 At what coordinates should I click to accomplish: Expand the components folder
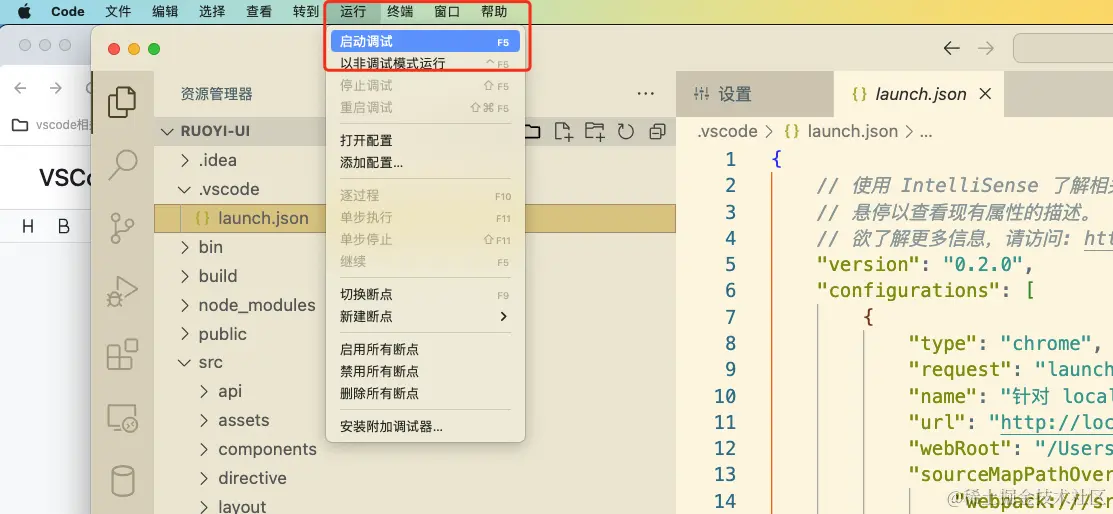pos(204,450)
